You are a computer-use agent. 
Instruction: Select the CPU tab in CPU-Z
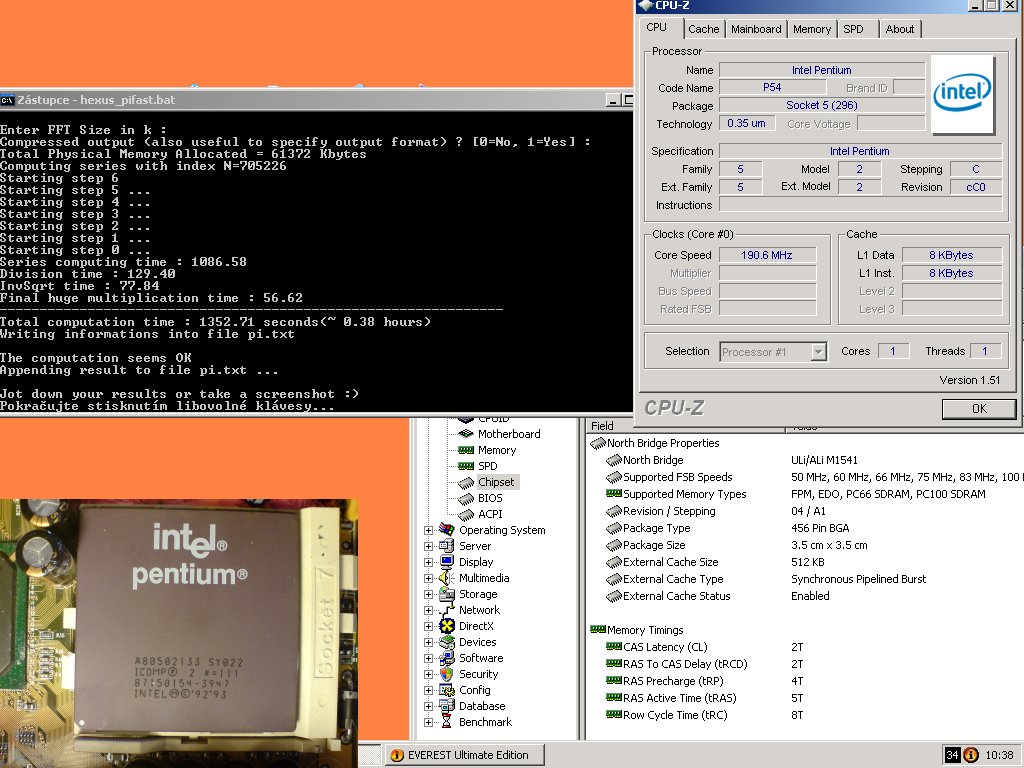tap(656, 27)
